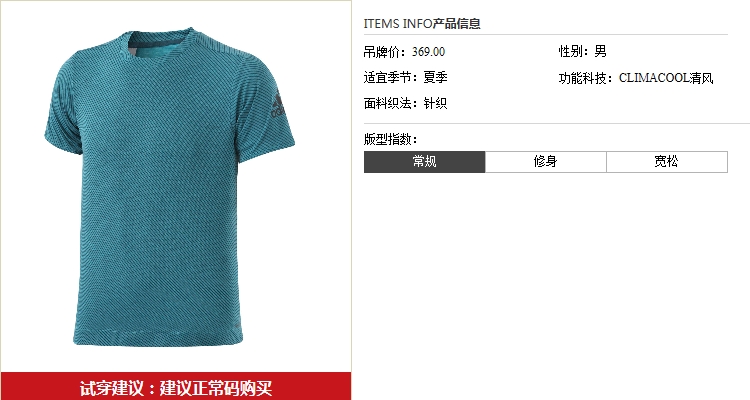Viewport: 750px width, 400px height.
Task: Click the 版型指数 label
Action: click(x=390, y=139)
